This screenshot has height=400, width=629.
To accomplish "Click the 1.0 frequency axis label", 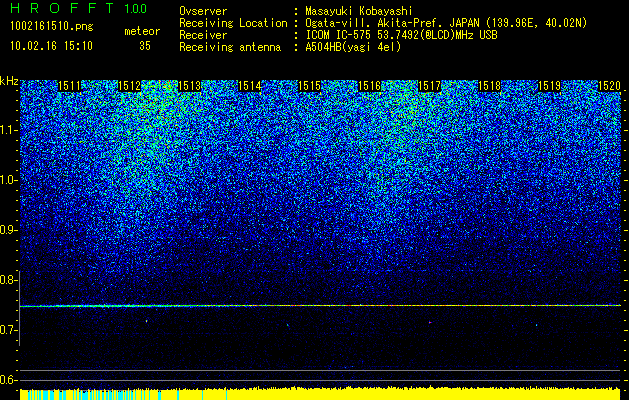I will click(8, 181).
